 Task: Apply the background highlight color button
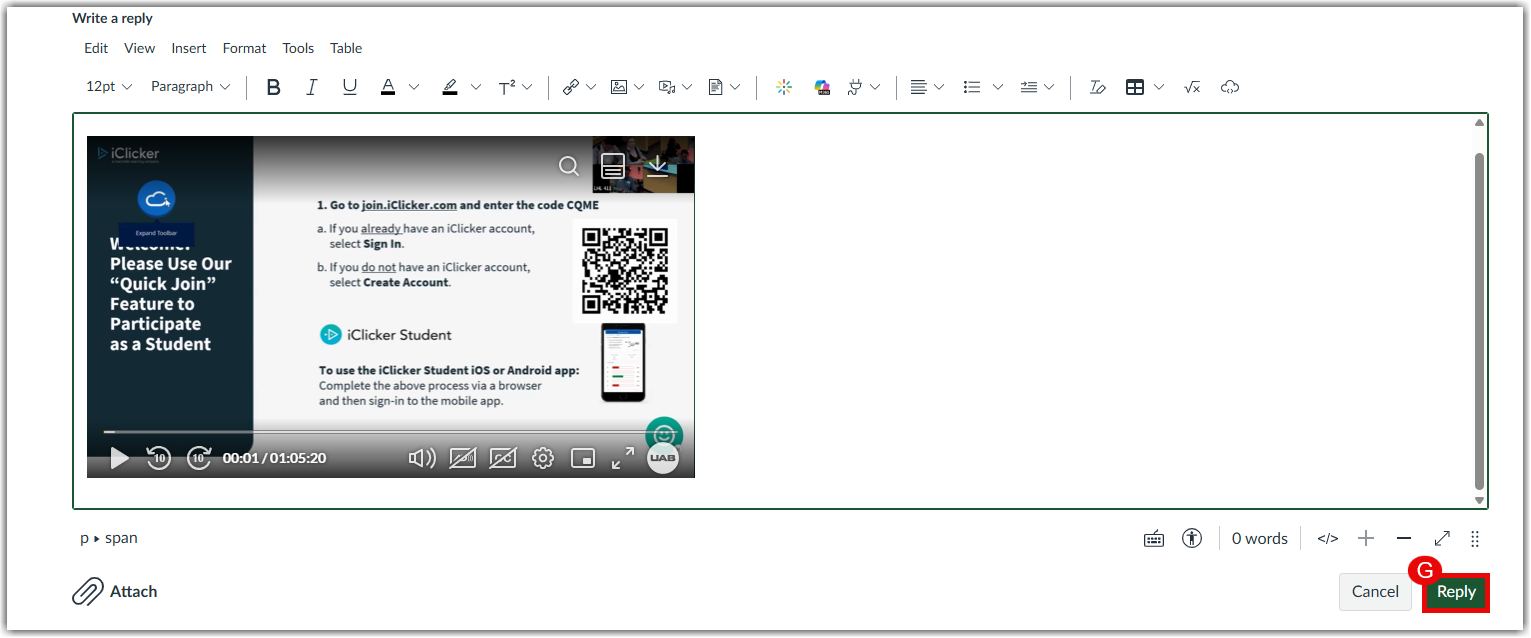450,87
